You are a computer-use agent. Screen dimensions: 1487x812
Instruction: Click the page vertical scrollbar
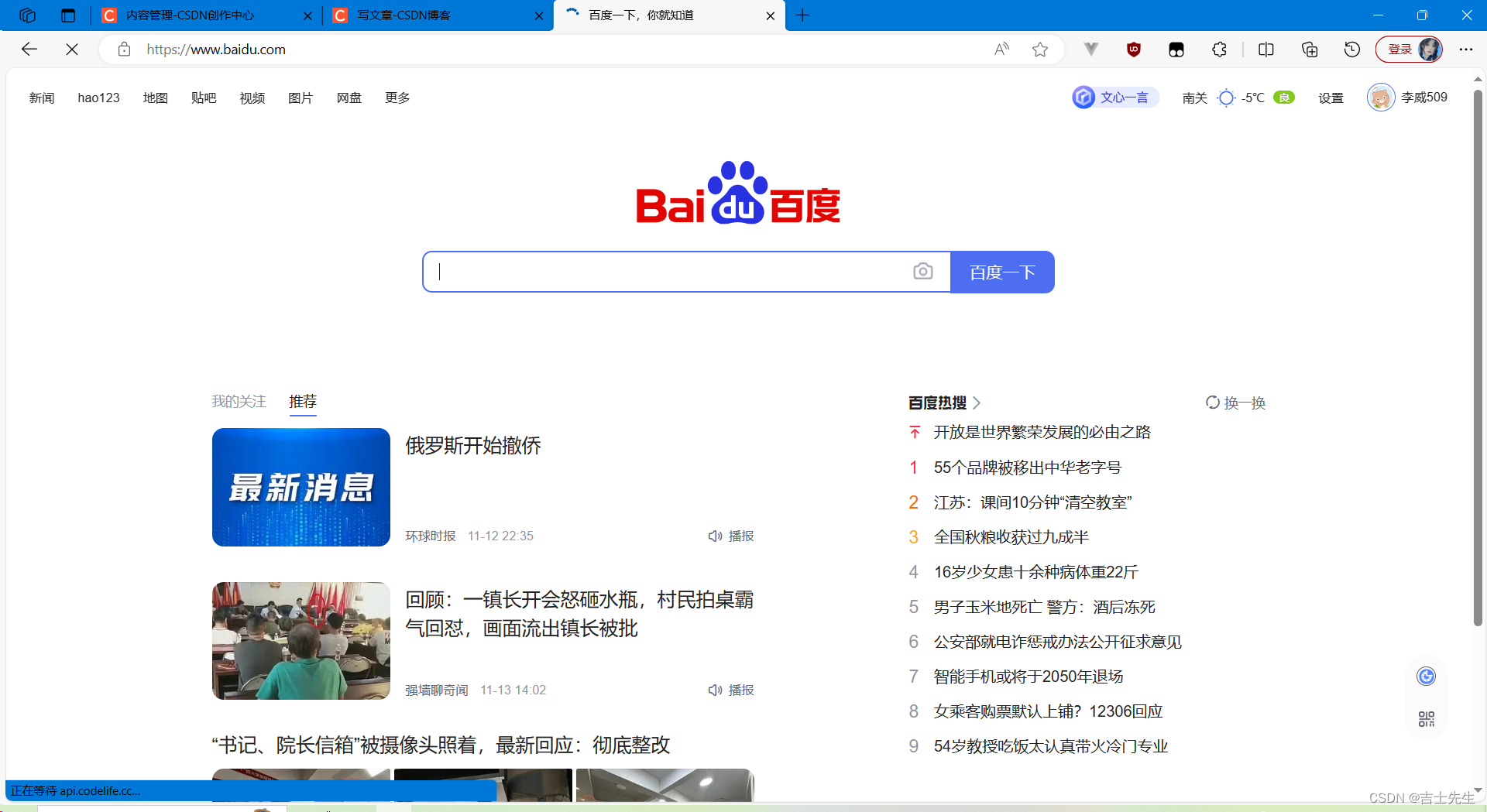[1478, 356]
